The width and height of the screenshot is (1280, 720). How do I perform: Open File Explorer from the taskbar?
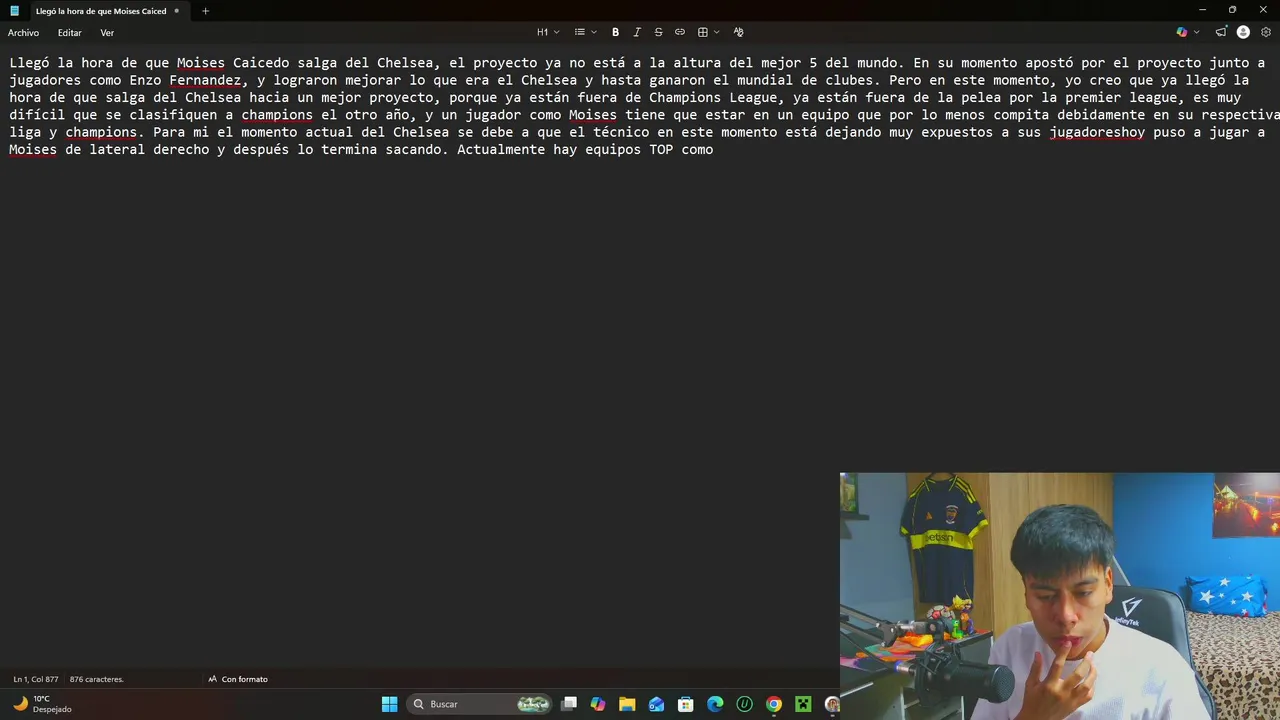(x=627, y=704)
